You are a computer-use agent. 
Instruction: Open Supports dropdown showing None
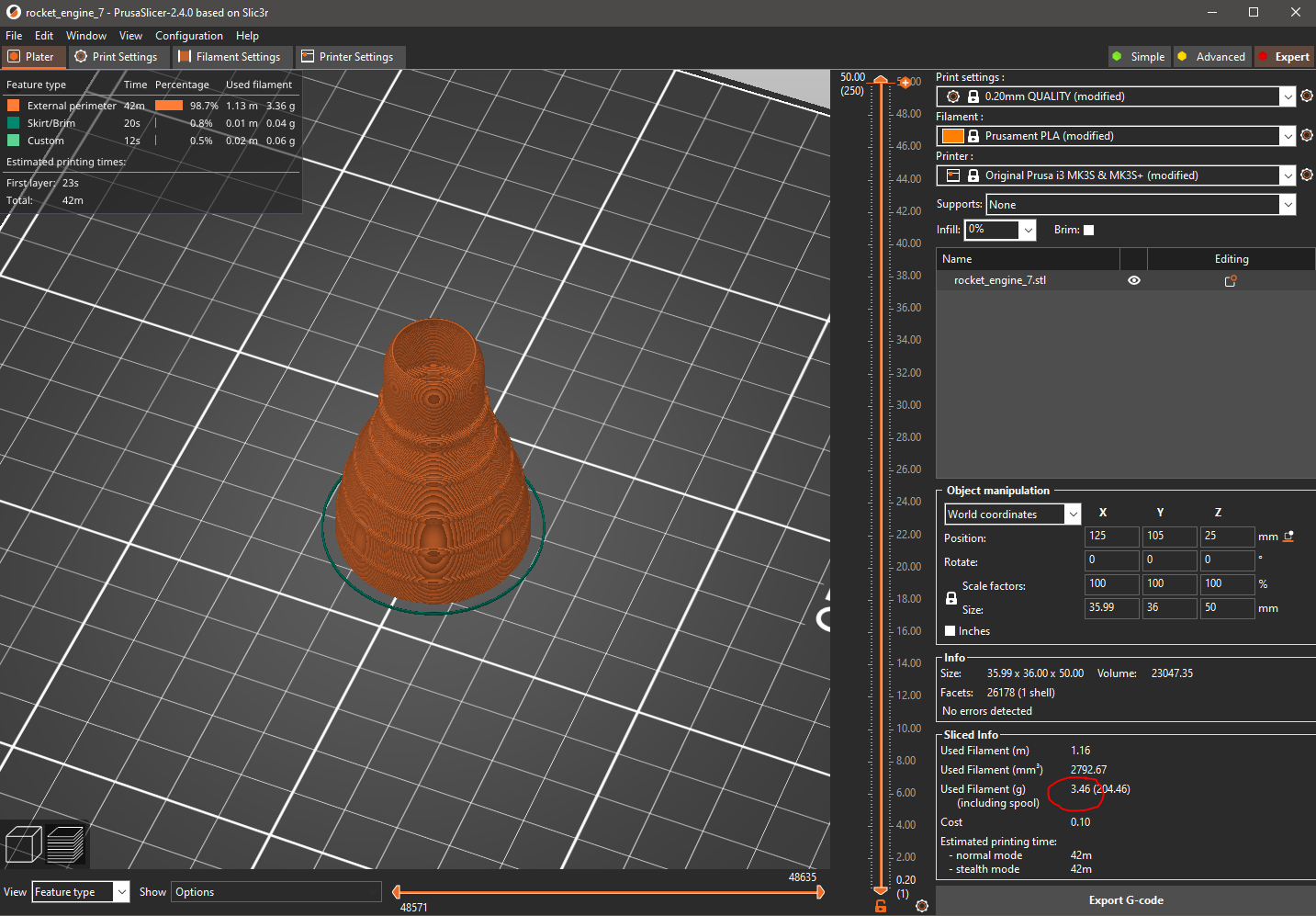pyautogui.click(x=1141, y=205)
